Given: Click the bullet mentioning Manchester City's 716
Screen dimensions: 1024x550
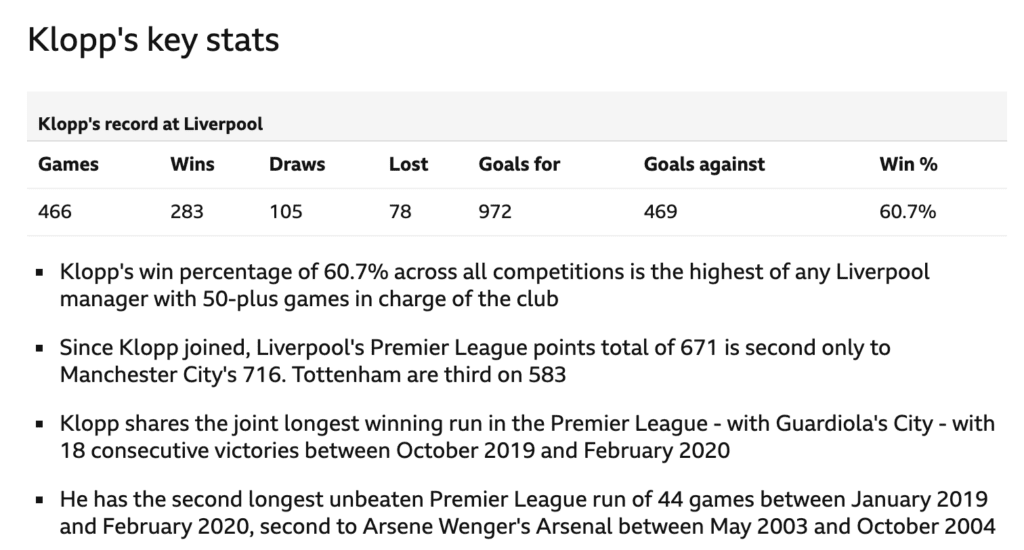Looking at the screenshot, I should [475, 361].
